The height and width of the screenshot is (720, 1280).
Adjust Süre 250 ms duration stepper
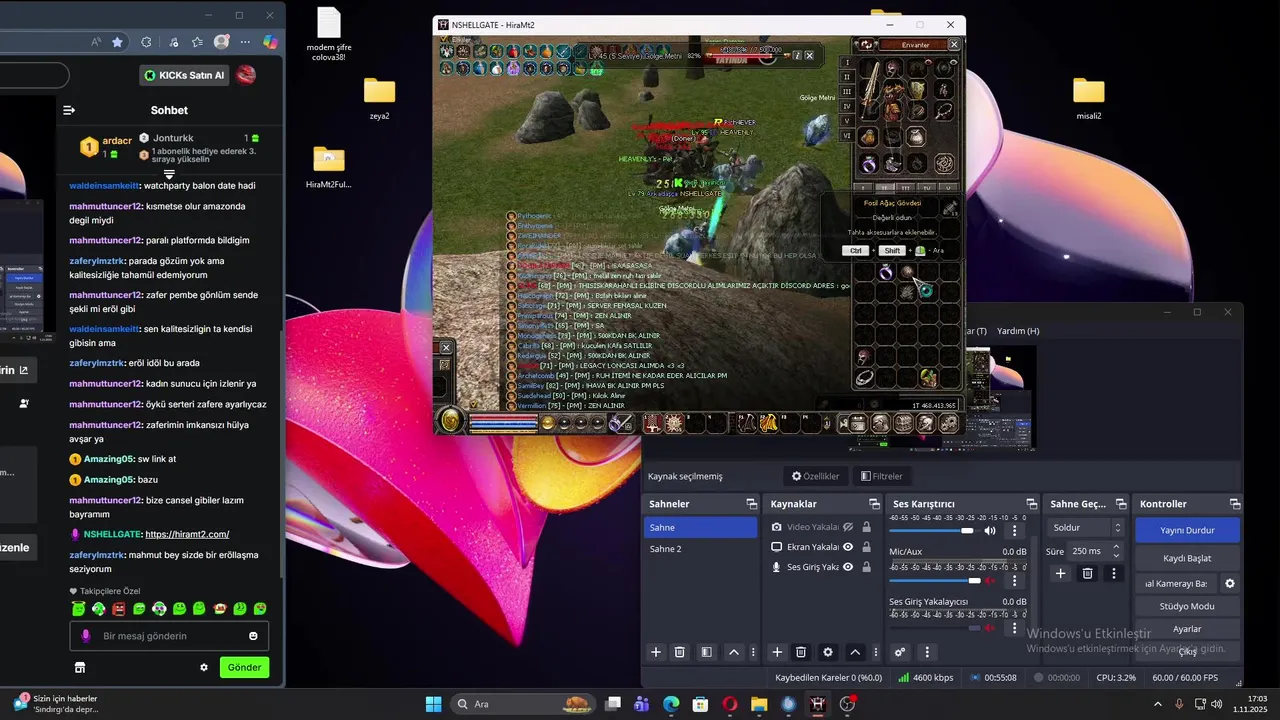pyautogui.click(x=1116, y=551)
